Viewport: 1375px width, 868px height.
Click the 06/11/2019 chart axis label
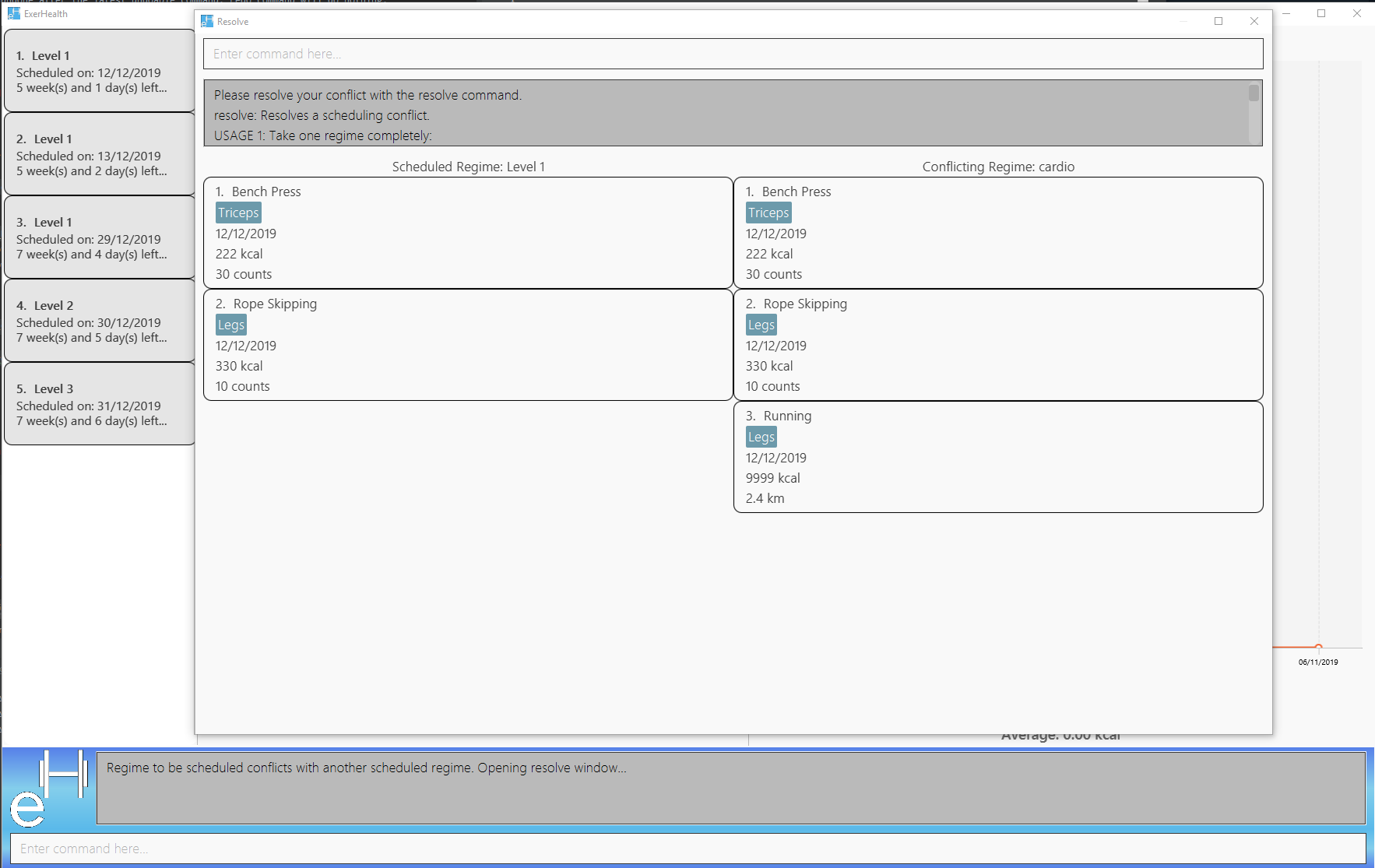point(1318,662)
